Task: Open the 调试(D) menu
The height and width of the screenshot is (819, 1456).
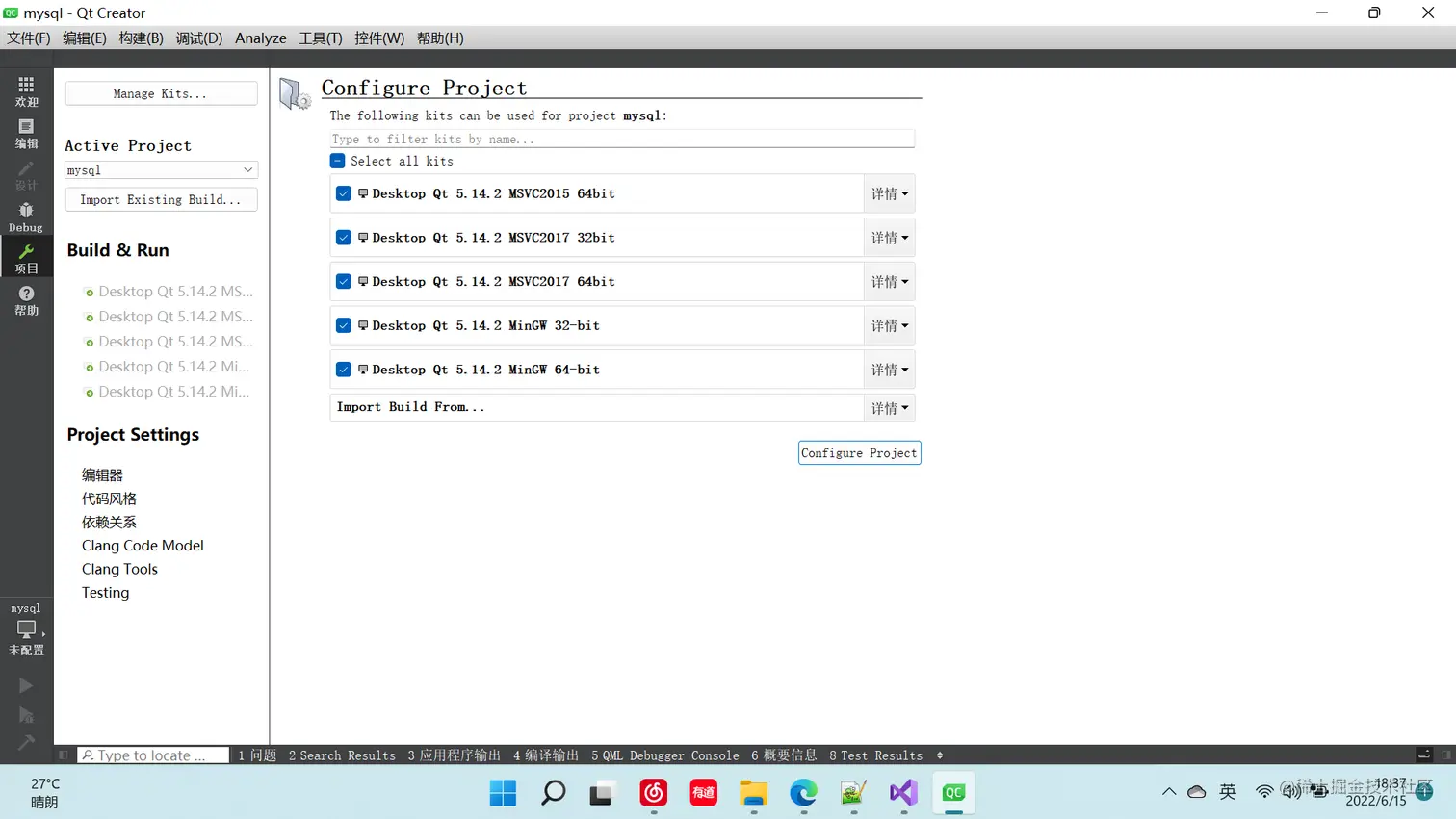Action: pos(199,38)
